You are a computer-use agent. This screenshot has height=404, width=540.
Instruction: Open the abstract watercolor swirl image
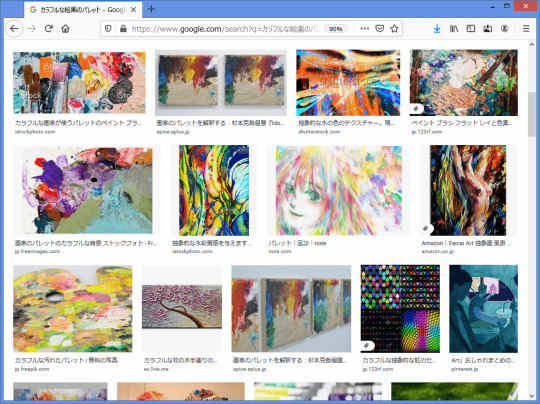214,190
